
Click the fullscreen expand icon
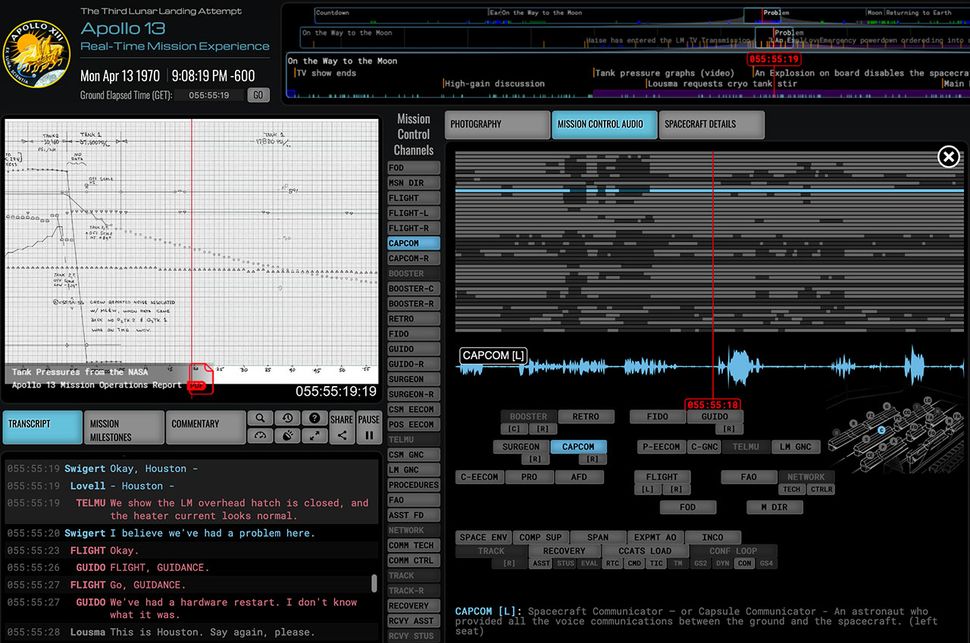(x=315, y=435)
